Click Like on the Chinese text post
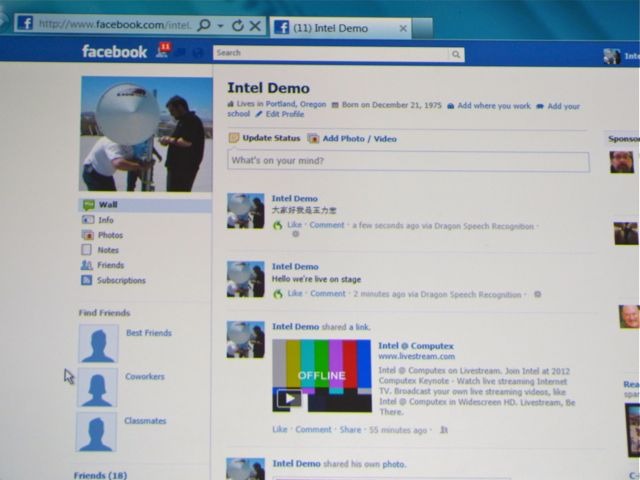Image resolution: width=640 pixels, height=480 pixels. click(x=294, y=225)
